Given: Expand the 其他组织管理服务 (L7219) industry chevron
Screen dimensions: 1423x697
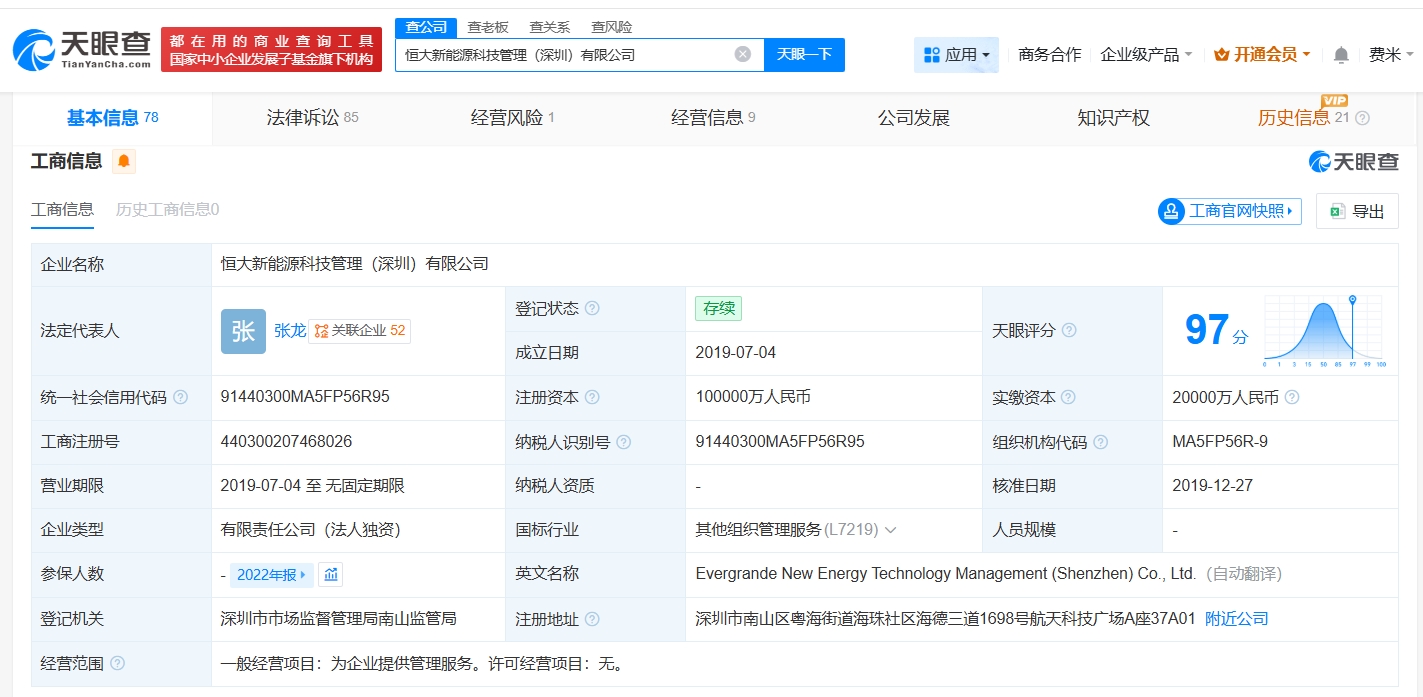Looking at the screenshot, I should click(890, 530).
